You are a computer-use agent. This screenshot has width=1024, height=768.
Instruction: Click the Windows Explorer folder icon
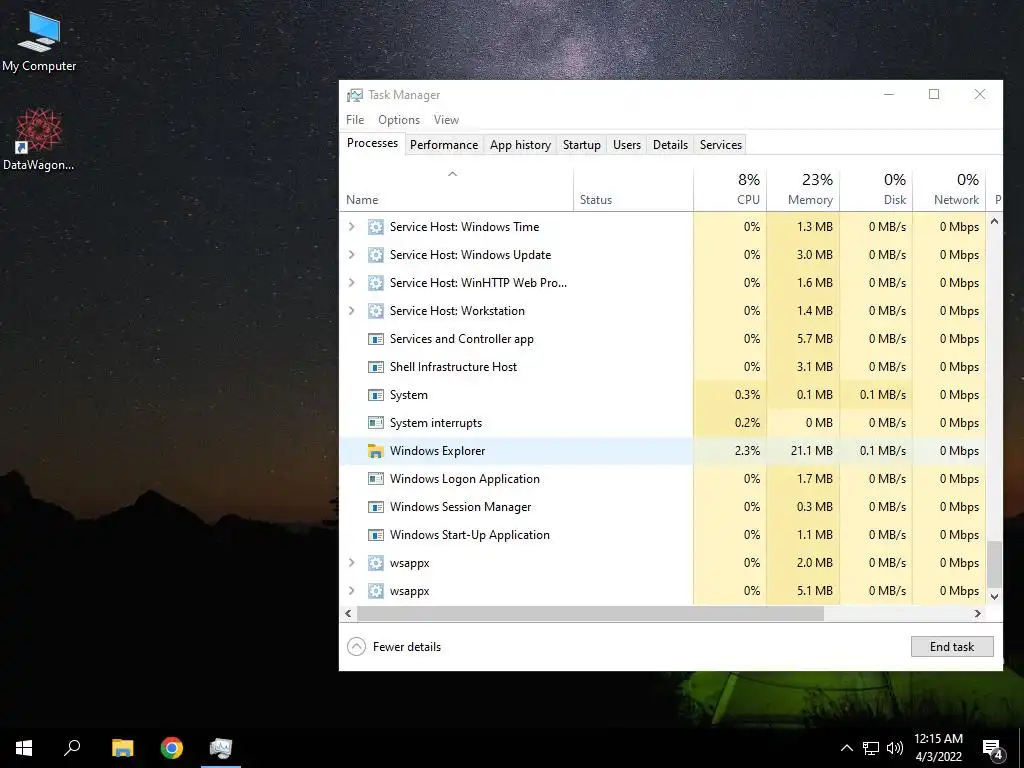(376, 451)
